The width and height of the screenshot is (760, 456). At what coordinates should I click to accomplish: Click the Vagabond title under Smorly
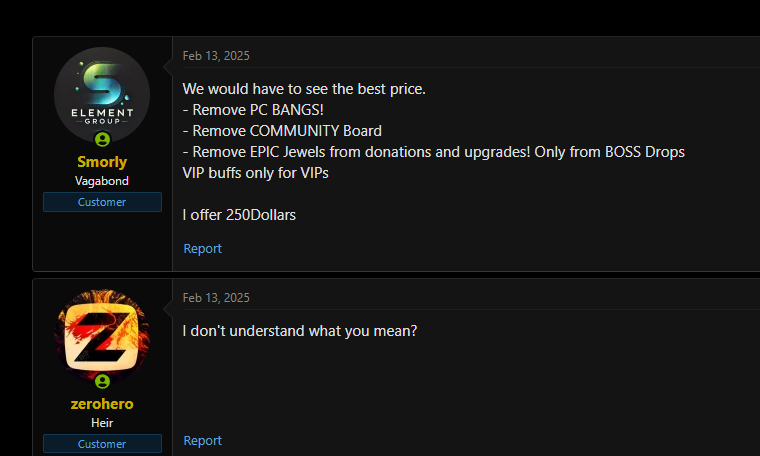click(x=102, y=181)
